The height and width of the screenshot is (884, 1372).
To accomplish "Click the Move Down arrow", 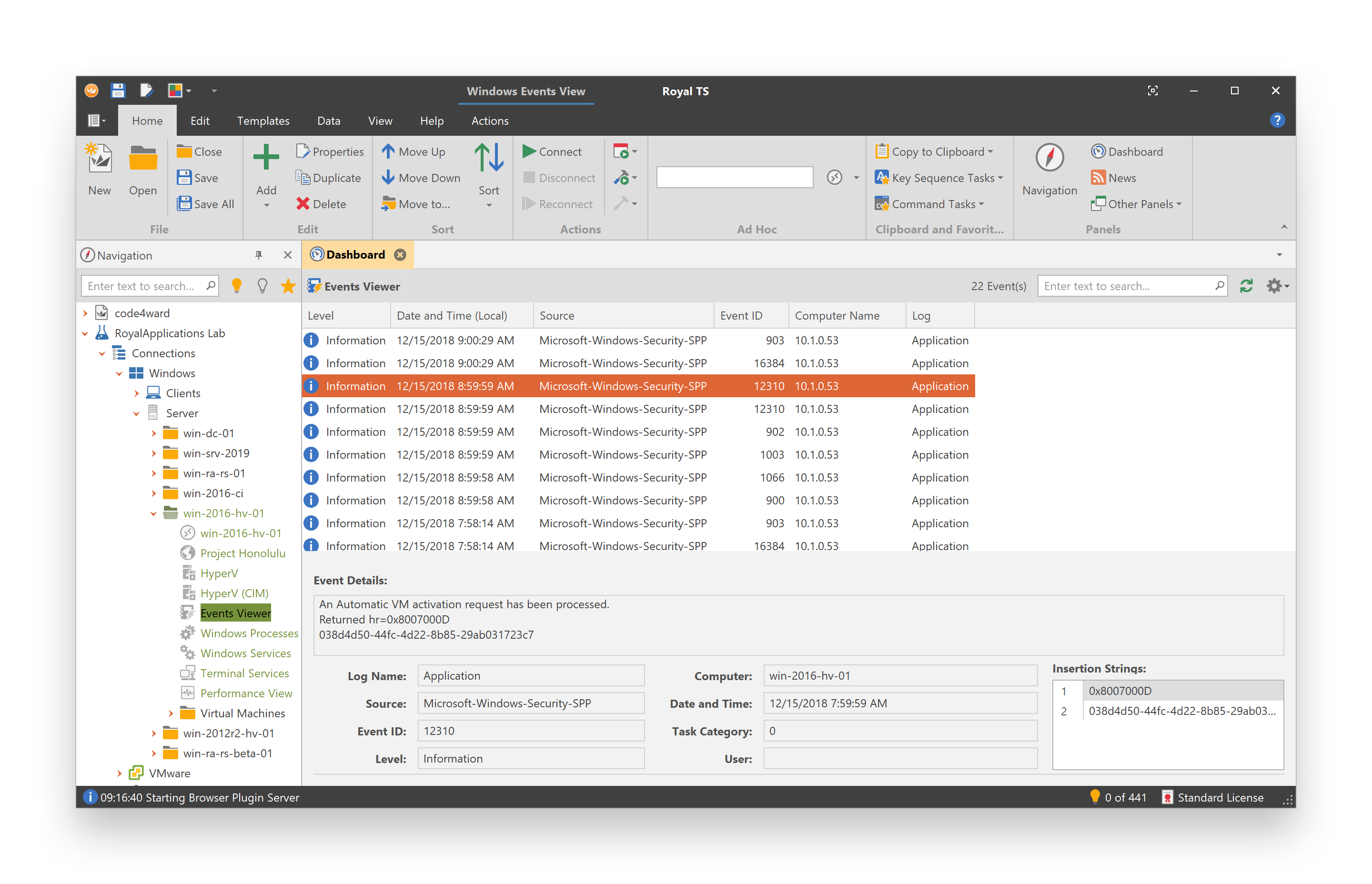I will 388,177.
